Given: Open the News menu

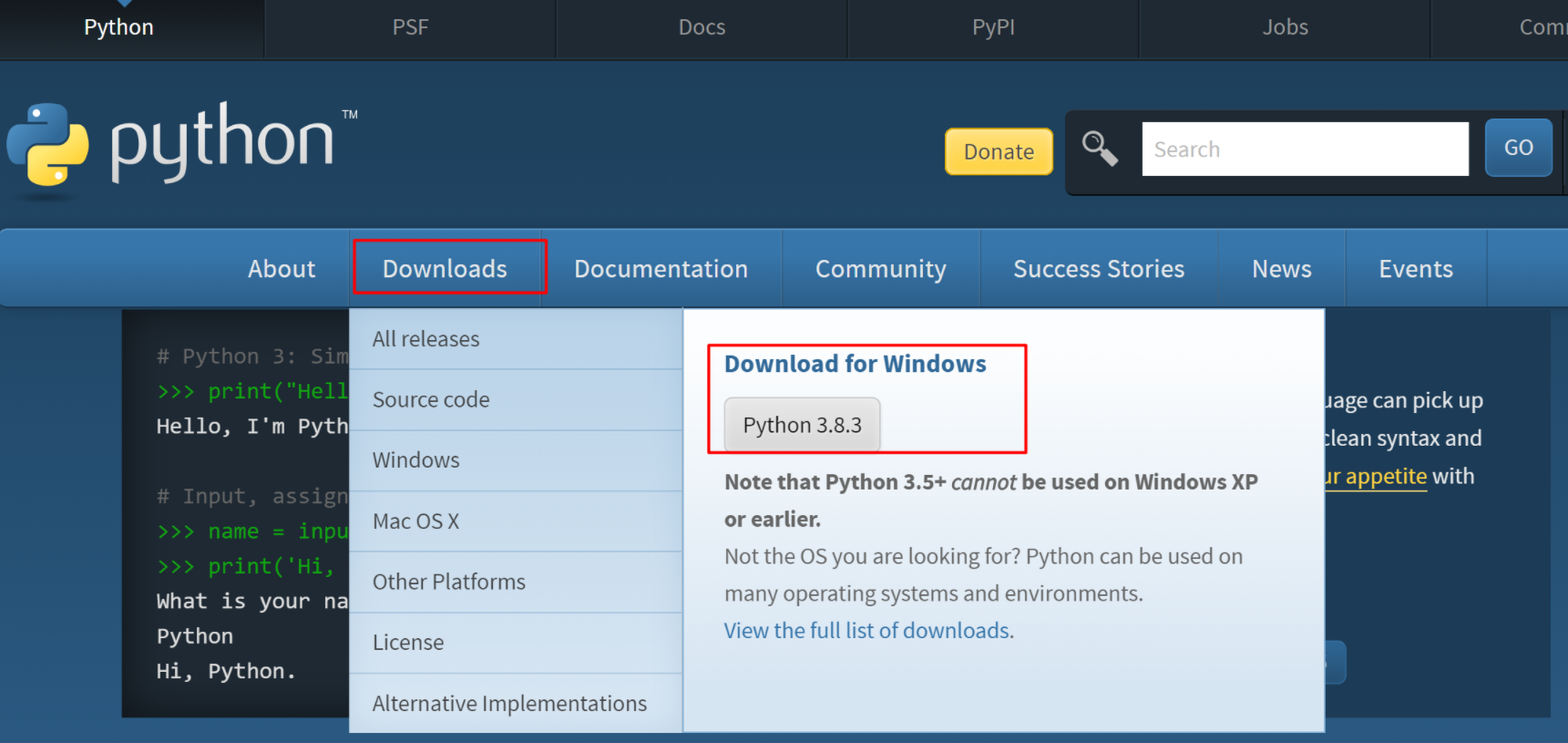Looking at the screenshot, I should pyautogui.click(x=1281, y=268).
